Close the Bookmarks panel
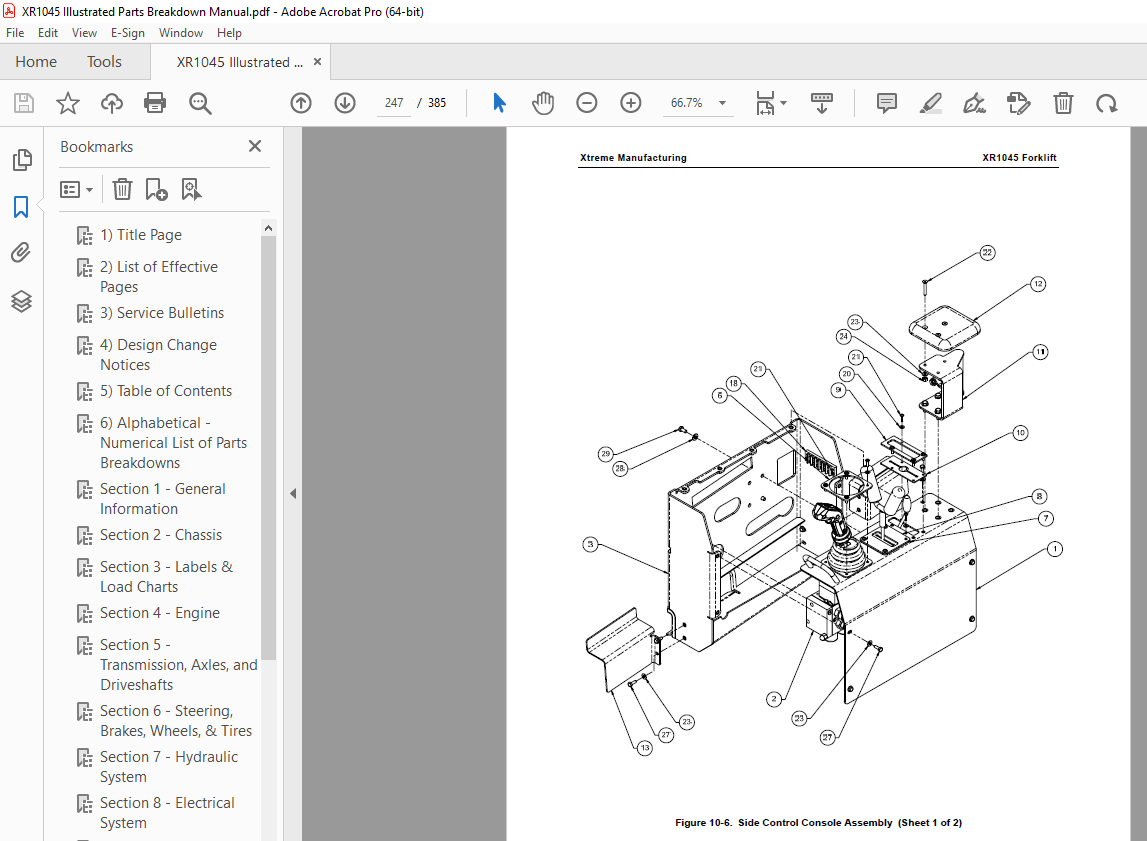The height and width of the screenshot is (841, 1147). 255,146
